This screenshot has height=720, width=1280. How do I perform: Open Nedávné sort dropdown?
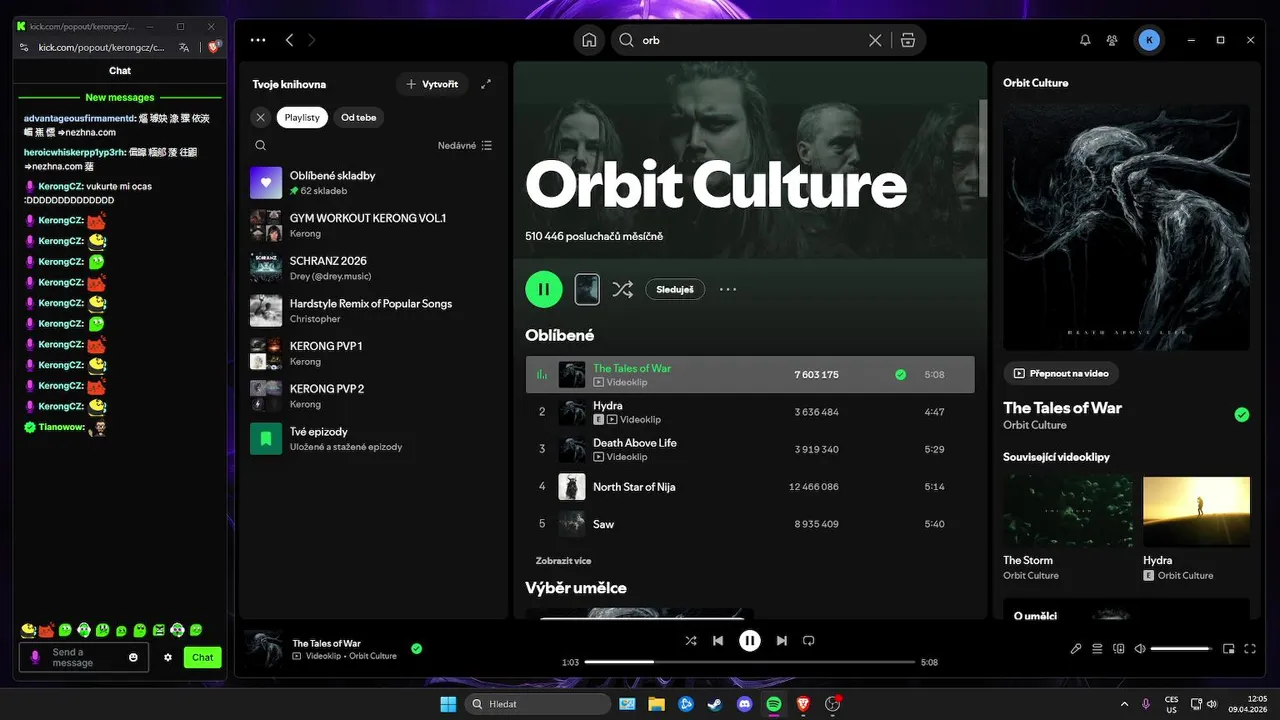(465, 145)
